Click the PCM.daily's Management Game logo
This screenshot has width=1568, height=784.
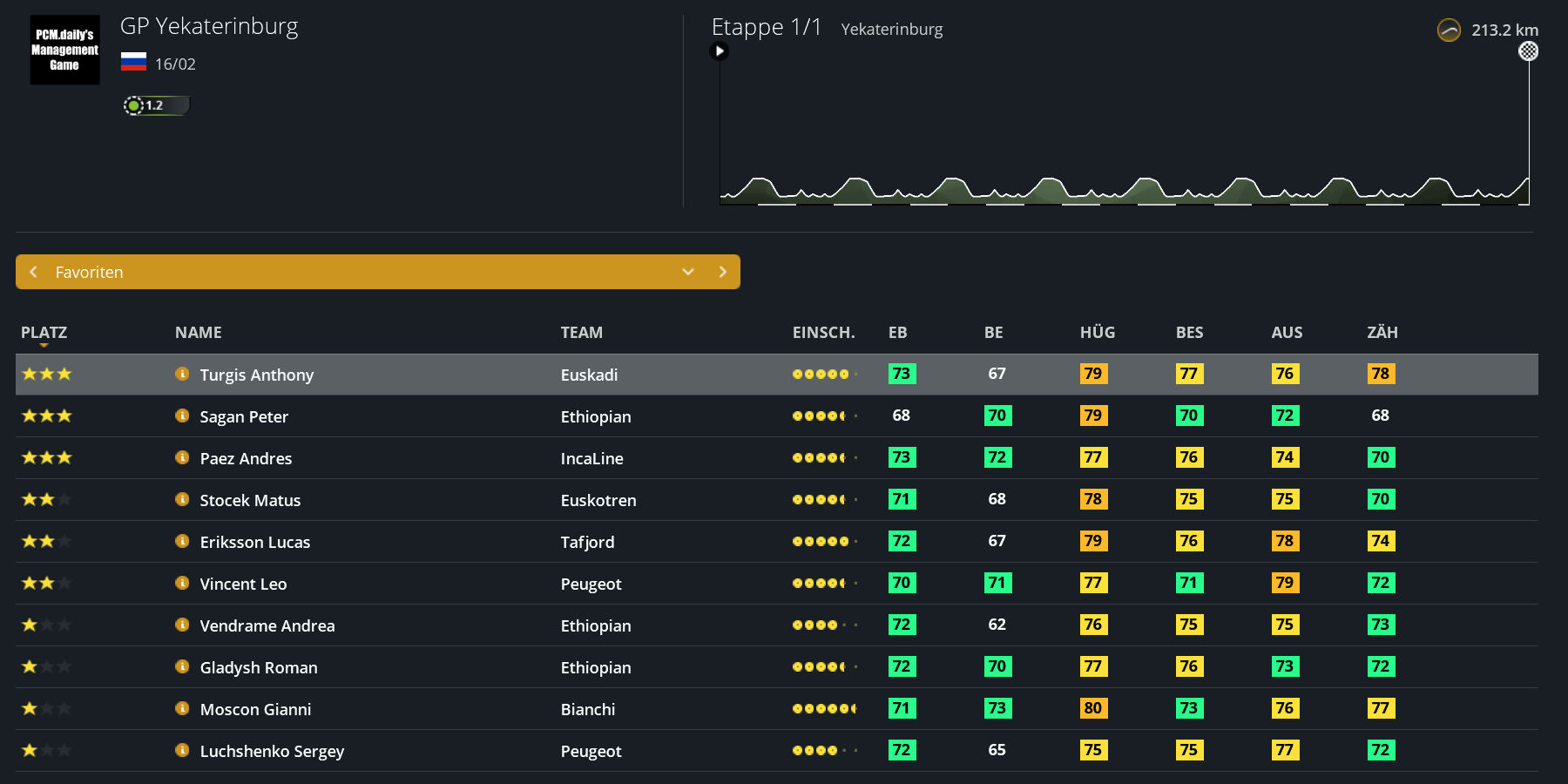(64, 50)
